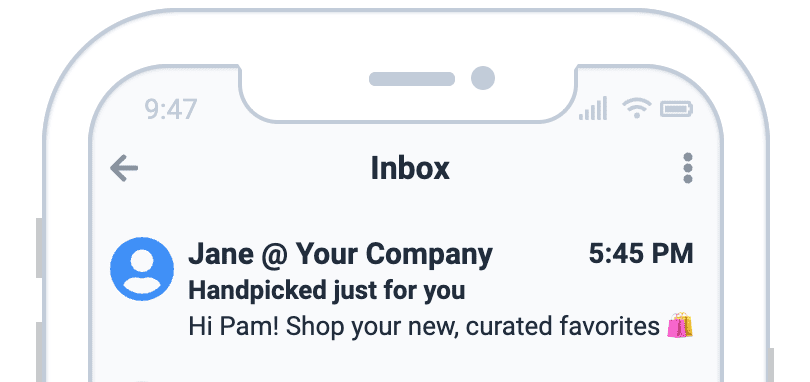Open the email from Jane @ Your Company
This screenshot has height=382, width=810.
(401, 289)
